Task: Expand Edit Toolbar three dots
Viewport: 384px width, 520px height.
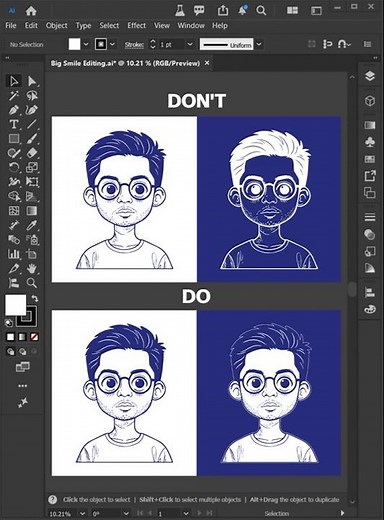Action: point(23,386)
